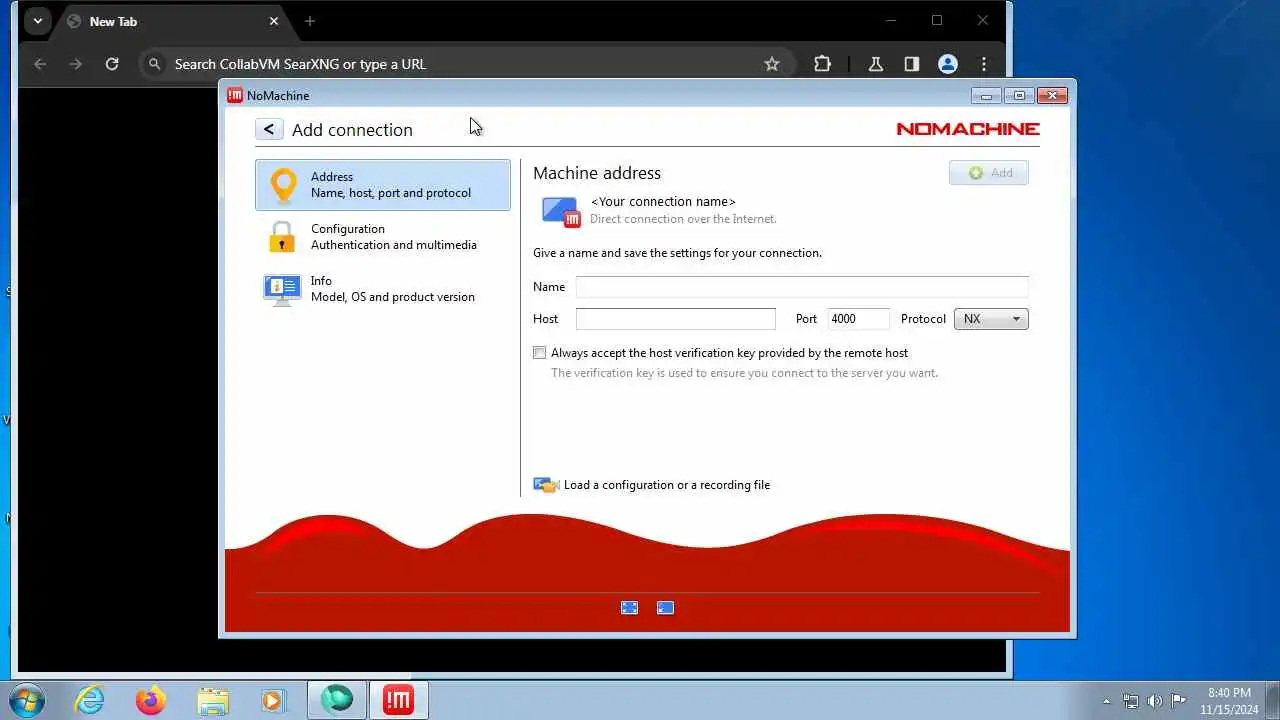Click the disabled Add button
Screen dimensions: 1280x720
coord(989,173)
